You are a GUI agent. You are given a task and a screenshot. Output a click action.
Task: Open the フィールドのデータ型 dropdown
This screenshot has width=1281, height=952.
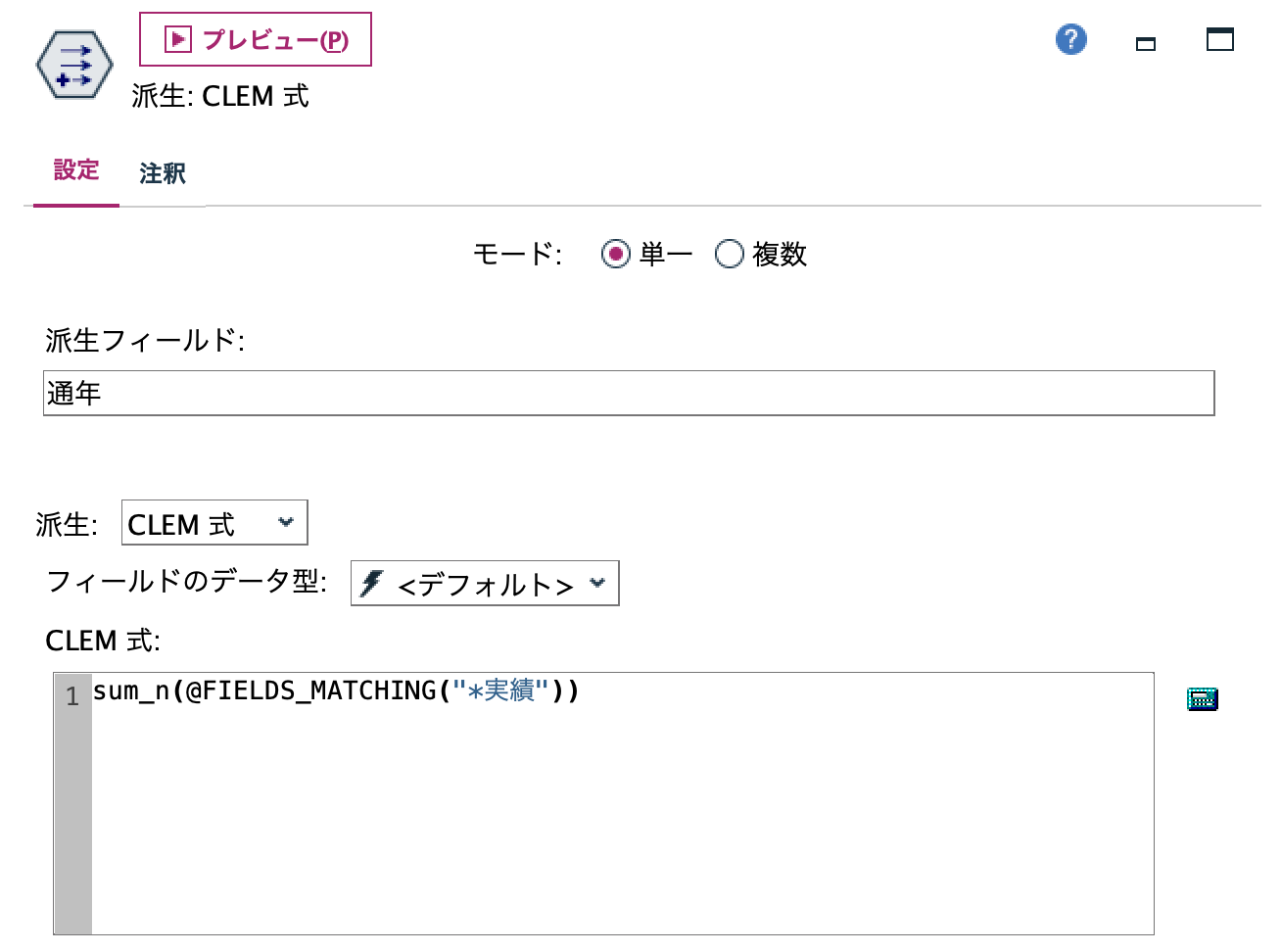pyautogui.click(x=483, y=583)
